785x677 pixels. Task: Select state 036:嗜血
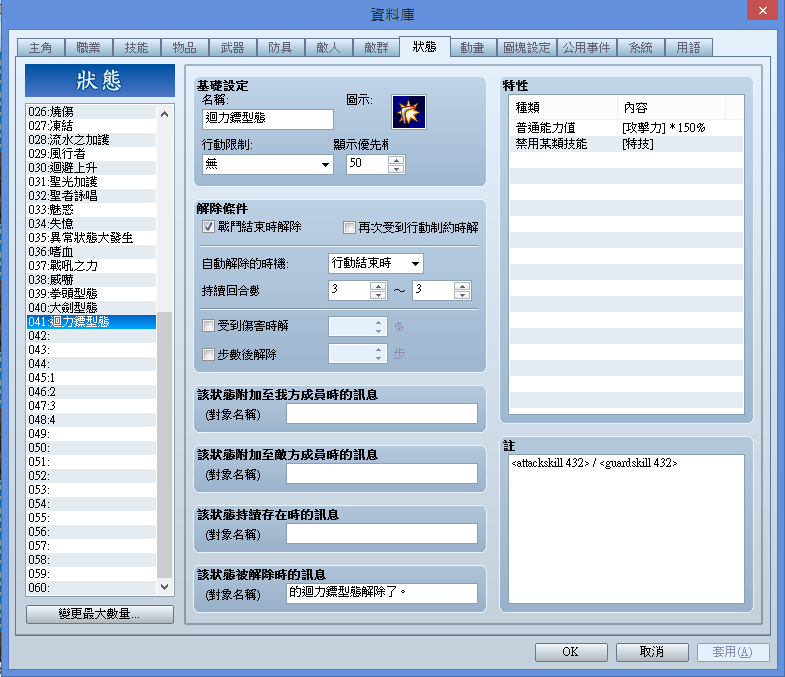tap(92, 252)
